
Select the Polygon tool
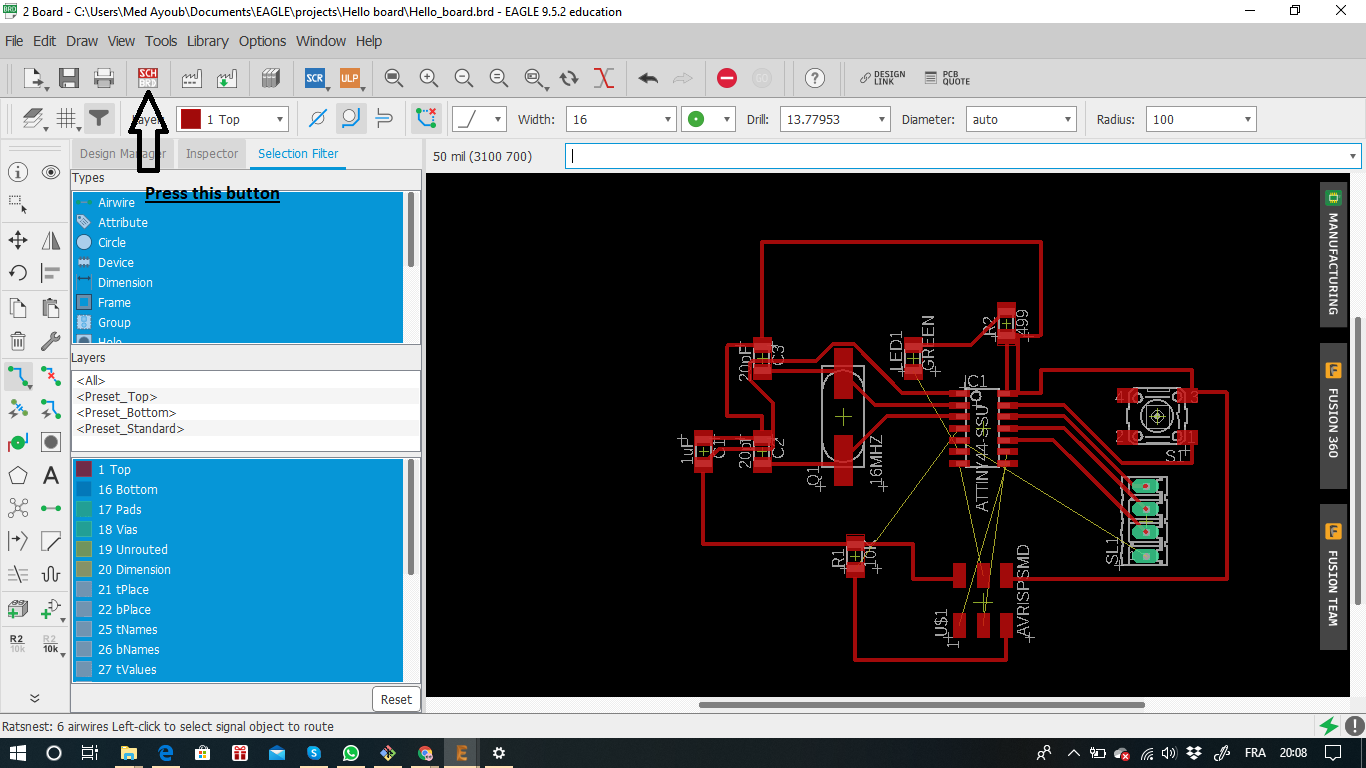(x=18, y=476)
